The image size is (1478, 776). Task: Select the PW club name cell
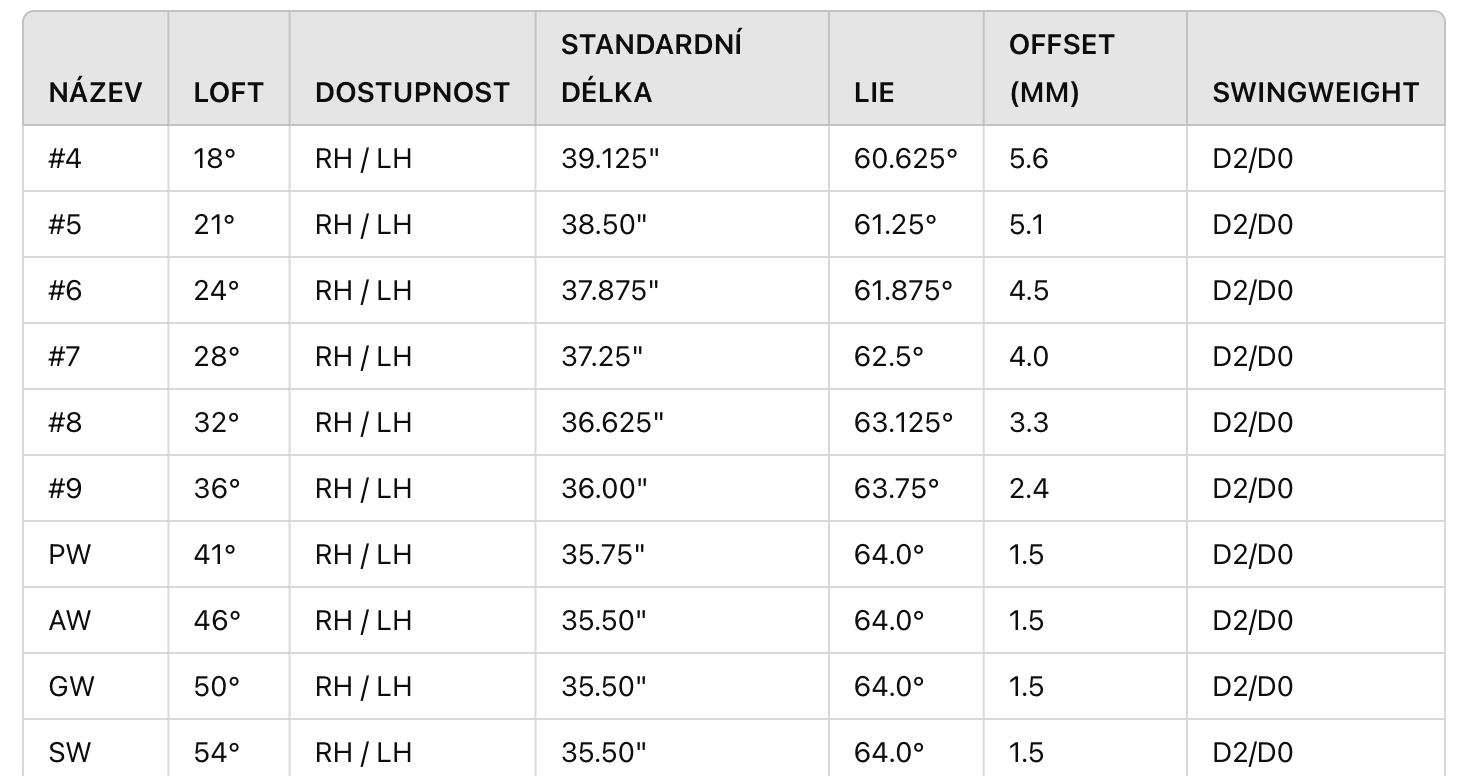(69, 554)
